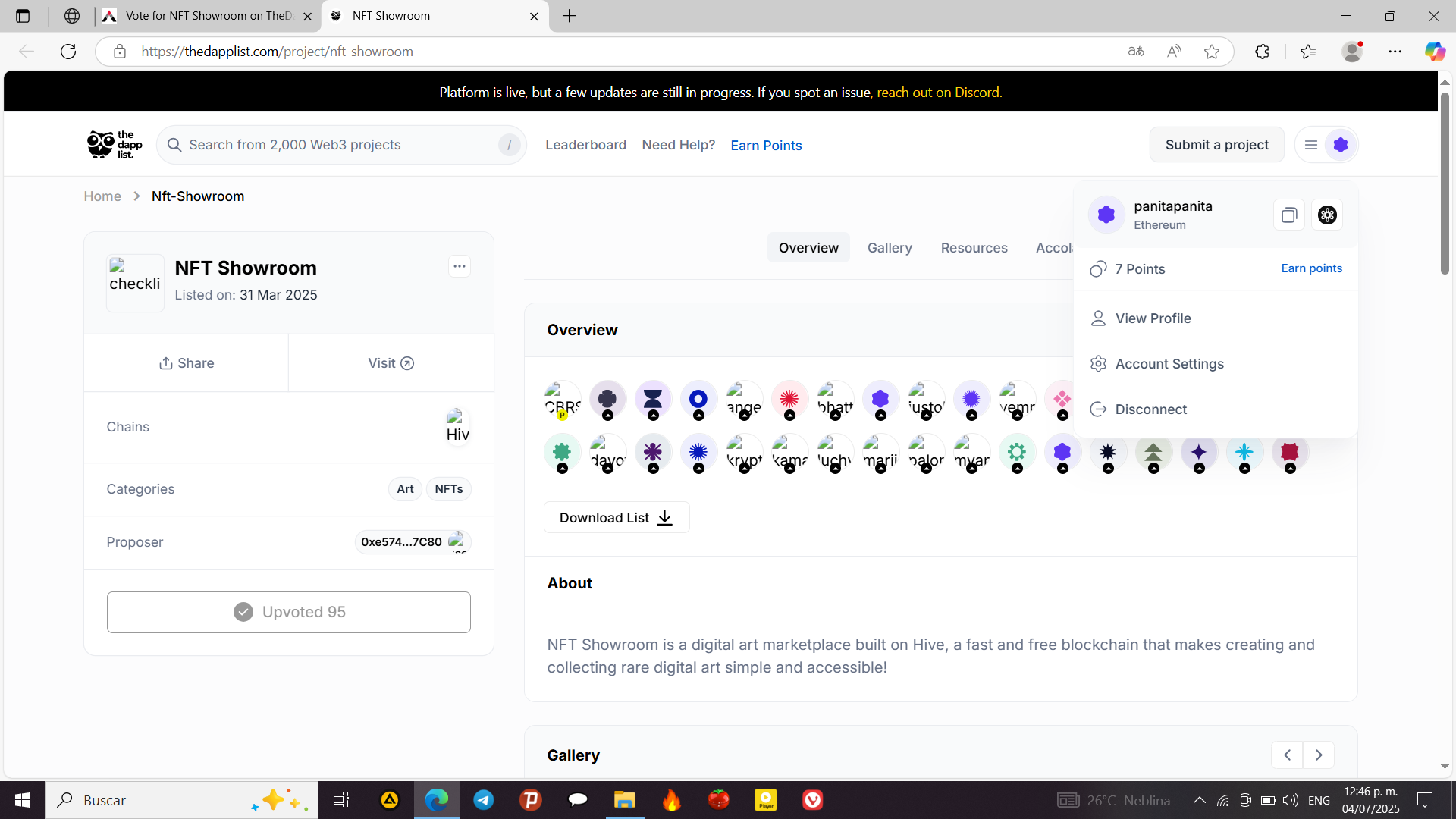Click Submit a project button

coord(1216,145)
